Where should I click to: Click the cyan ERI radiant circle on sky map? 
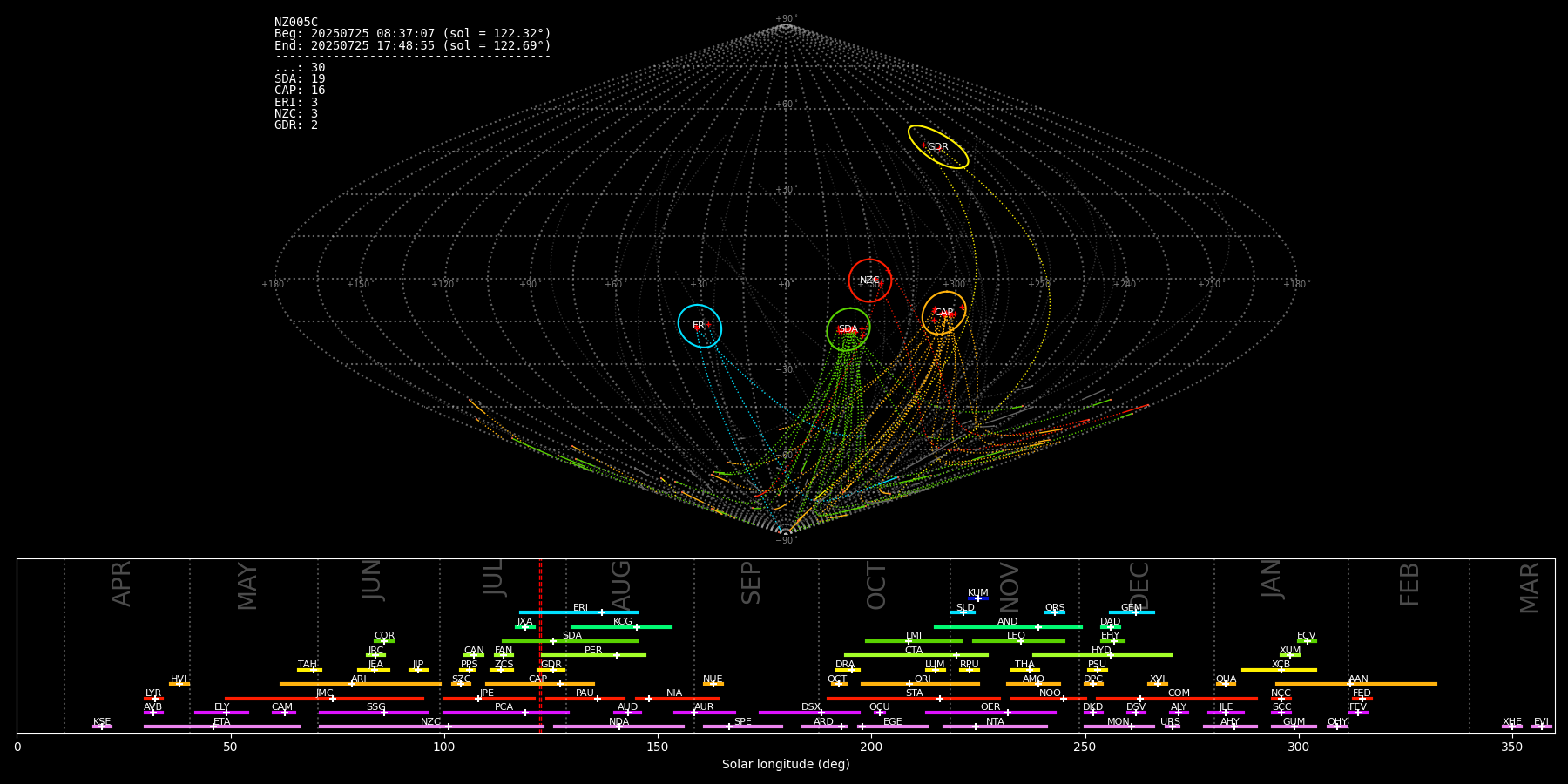[x=700, y=326]
